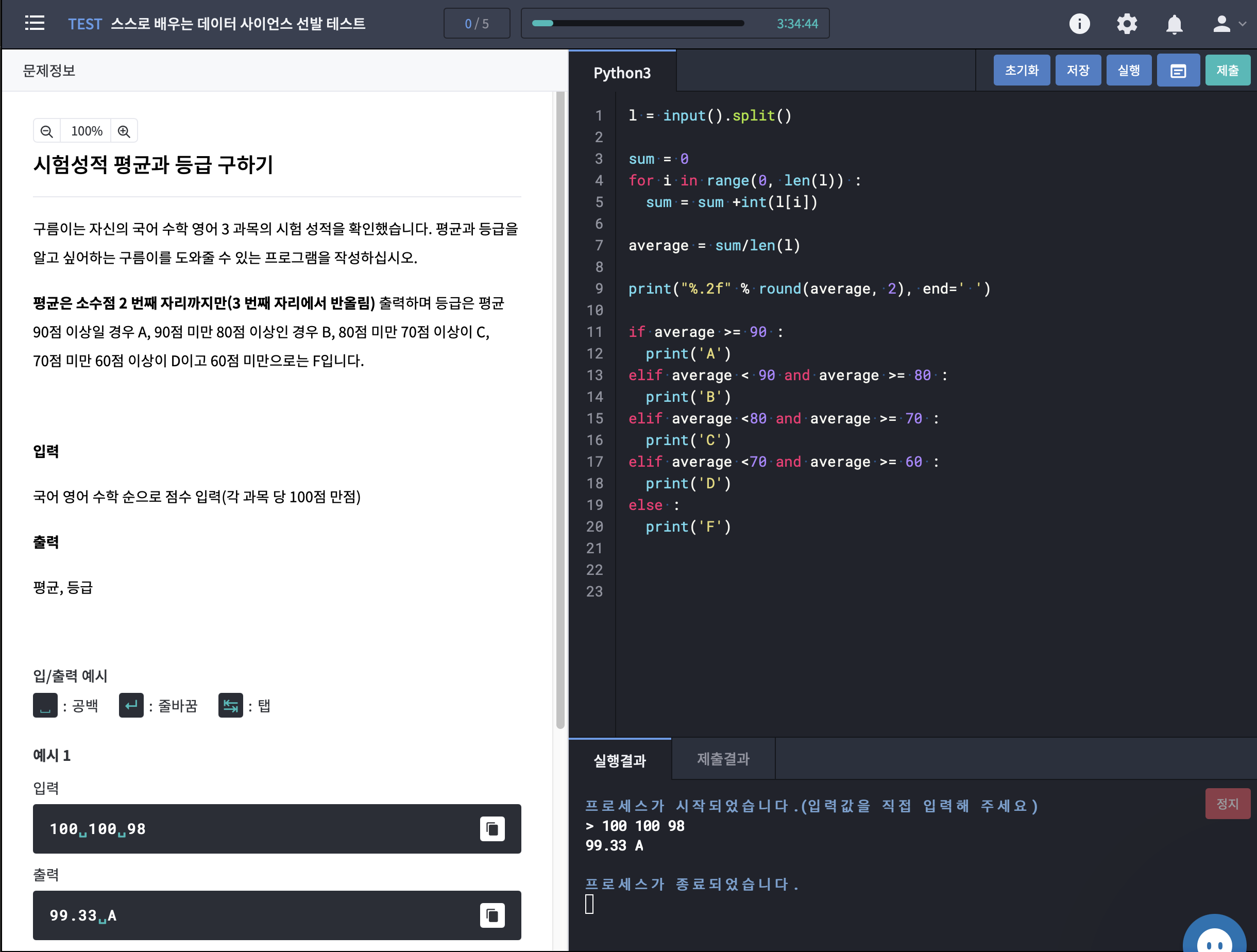The height and width of the screenshot is (952, 1257).
Task: Open settings gear icon
Action: pyautogui.click(x=1126, y=24)
